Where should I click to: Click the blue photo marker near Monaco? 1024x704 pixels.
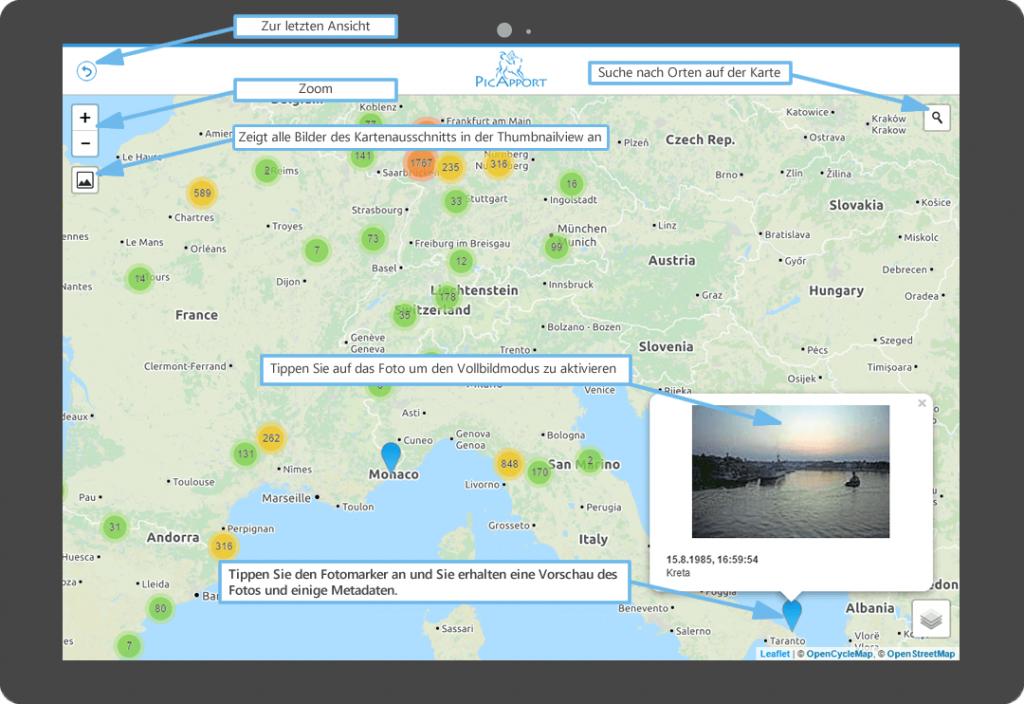[391, 455]
